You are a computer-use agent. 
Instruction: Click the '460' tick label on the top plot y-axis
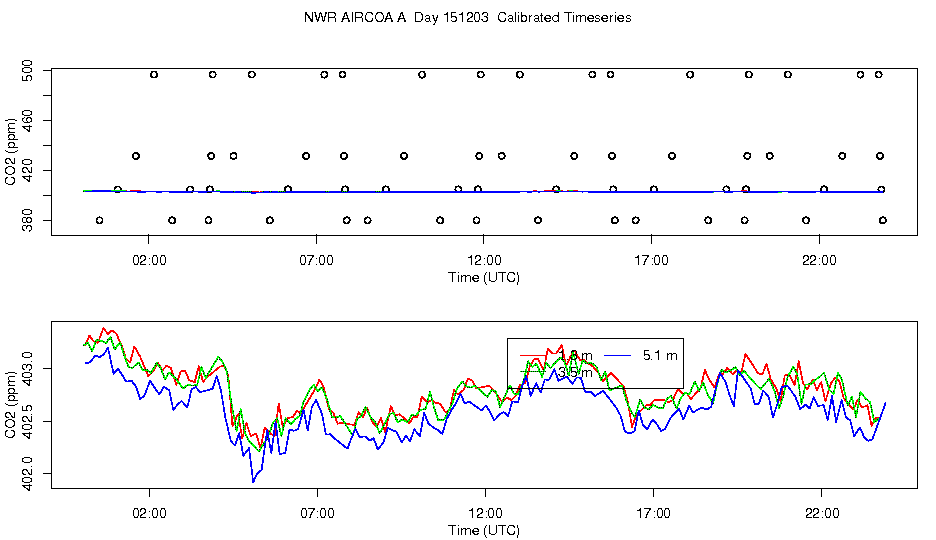pyautogui.click(x=29, y=121)
